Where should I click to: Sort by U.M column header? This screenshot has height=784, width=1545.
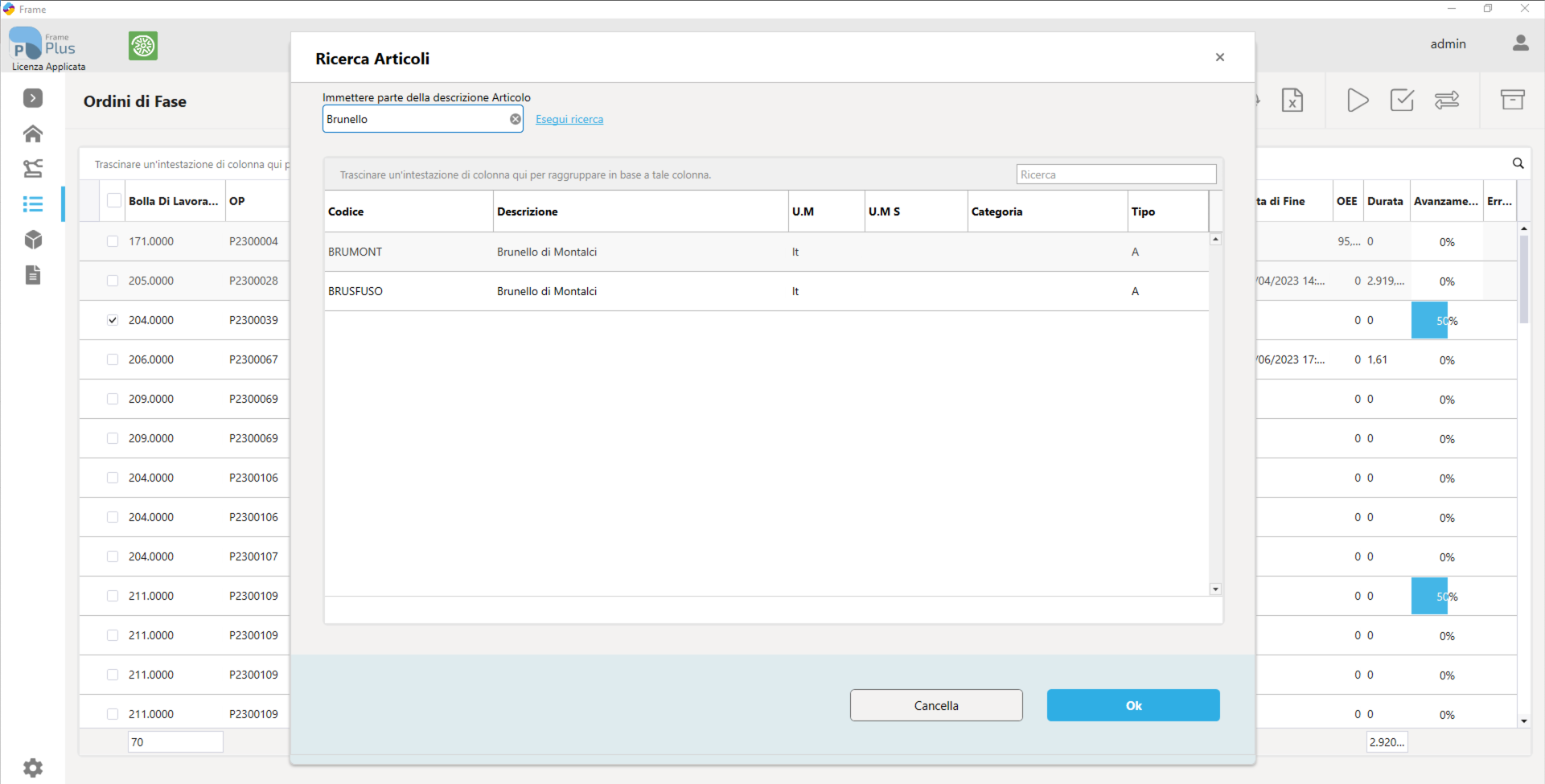pos(826,211)
